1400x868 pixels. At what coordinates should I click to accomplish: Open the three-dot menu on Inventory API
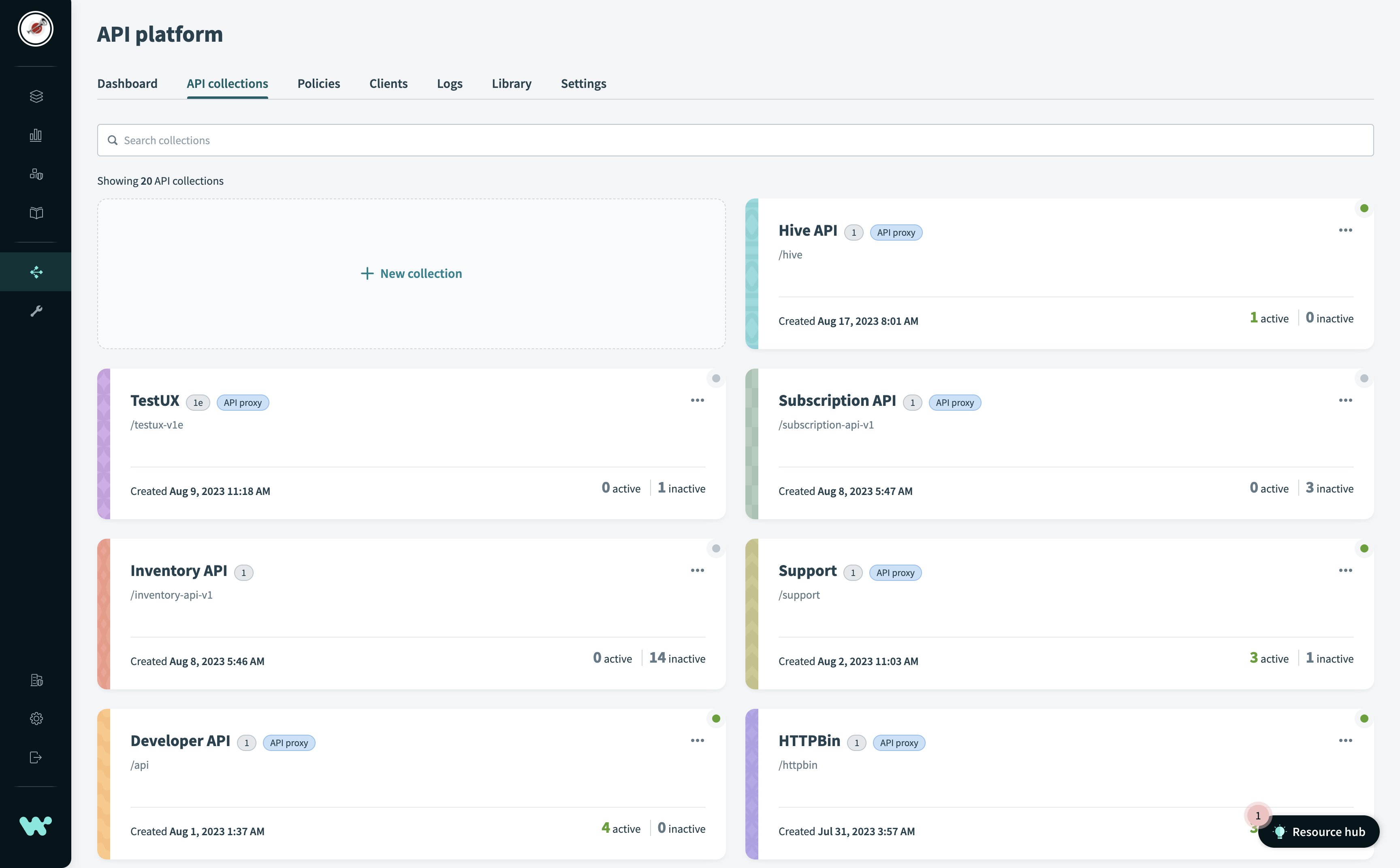pos(698,570)
